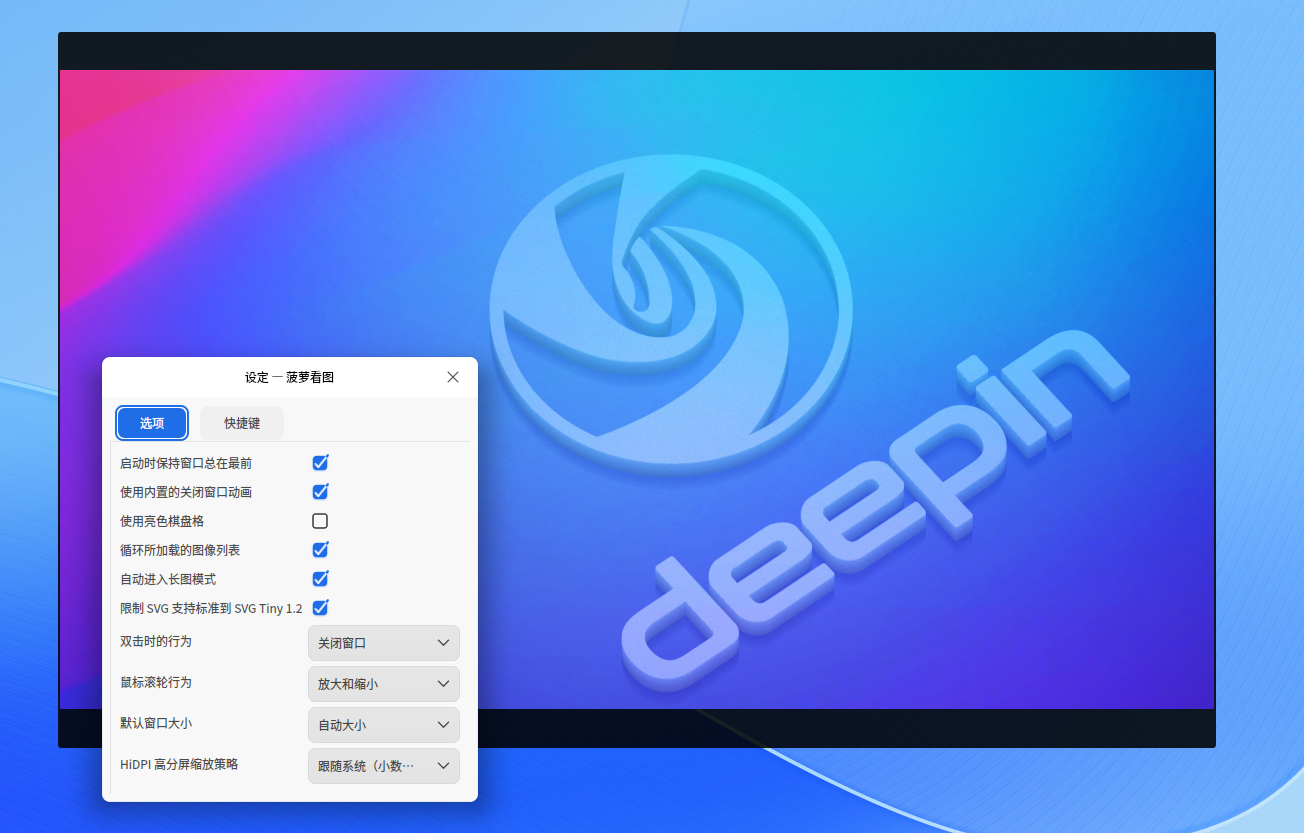1304x833 pixels.
Task: Uncheck 使用内置的关闭窗口动画
Action: (320, 492)
